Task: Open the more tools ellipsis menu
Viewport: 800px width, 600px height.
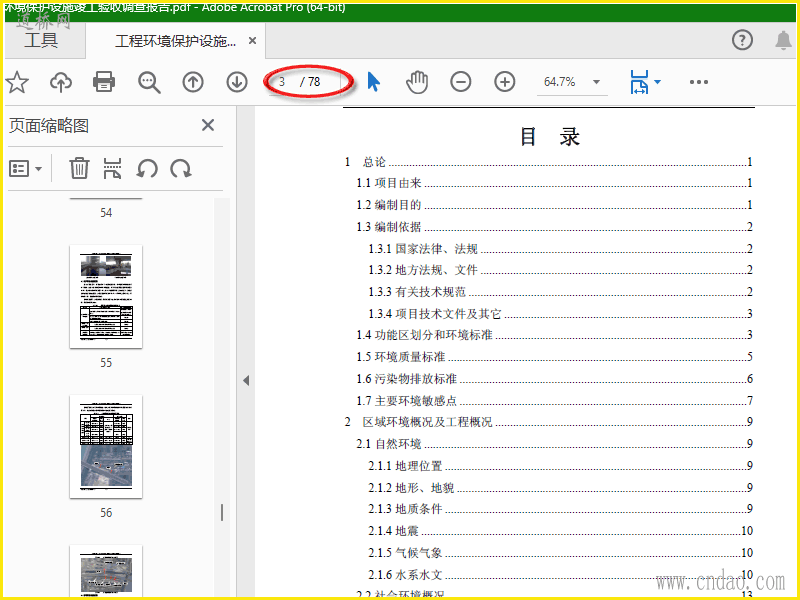Action: 698,82
